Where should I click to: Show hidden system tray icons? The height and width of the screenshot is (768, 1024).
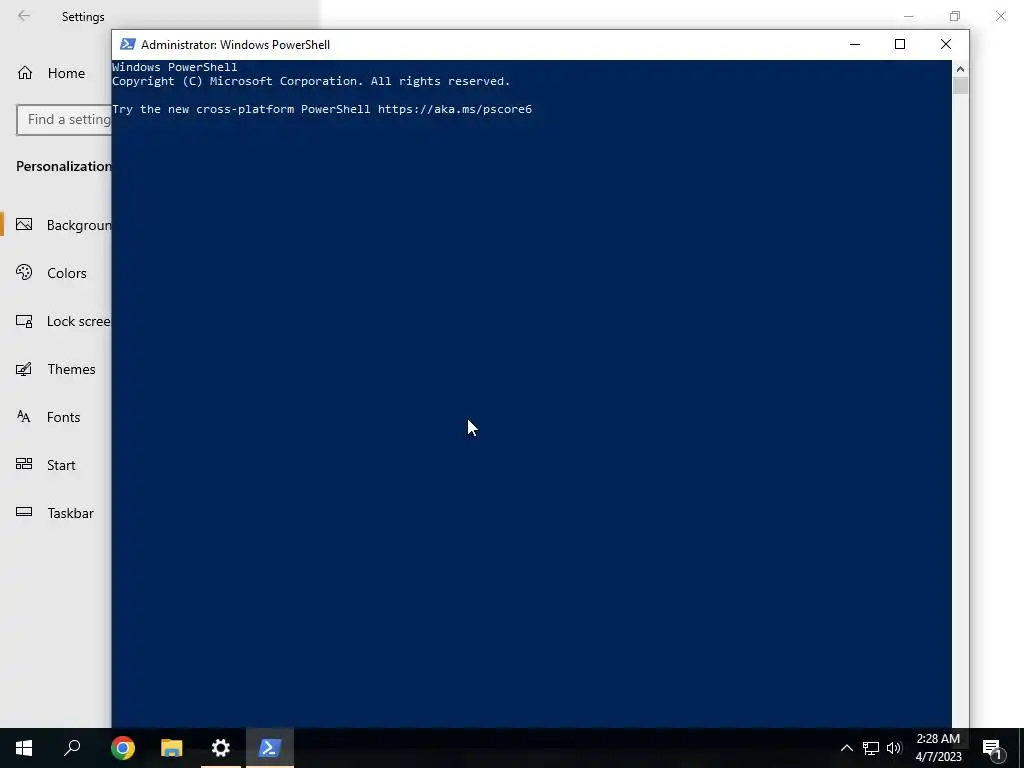[x=846, y=748]
